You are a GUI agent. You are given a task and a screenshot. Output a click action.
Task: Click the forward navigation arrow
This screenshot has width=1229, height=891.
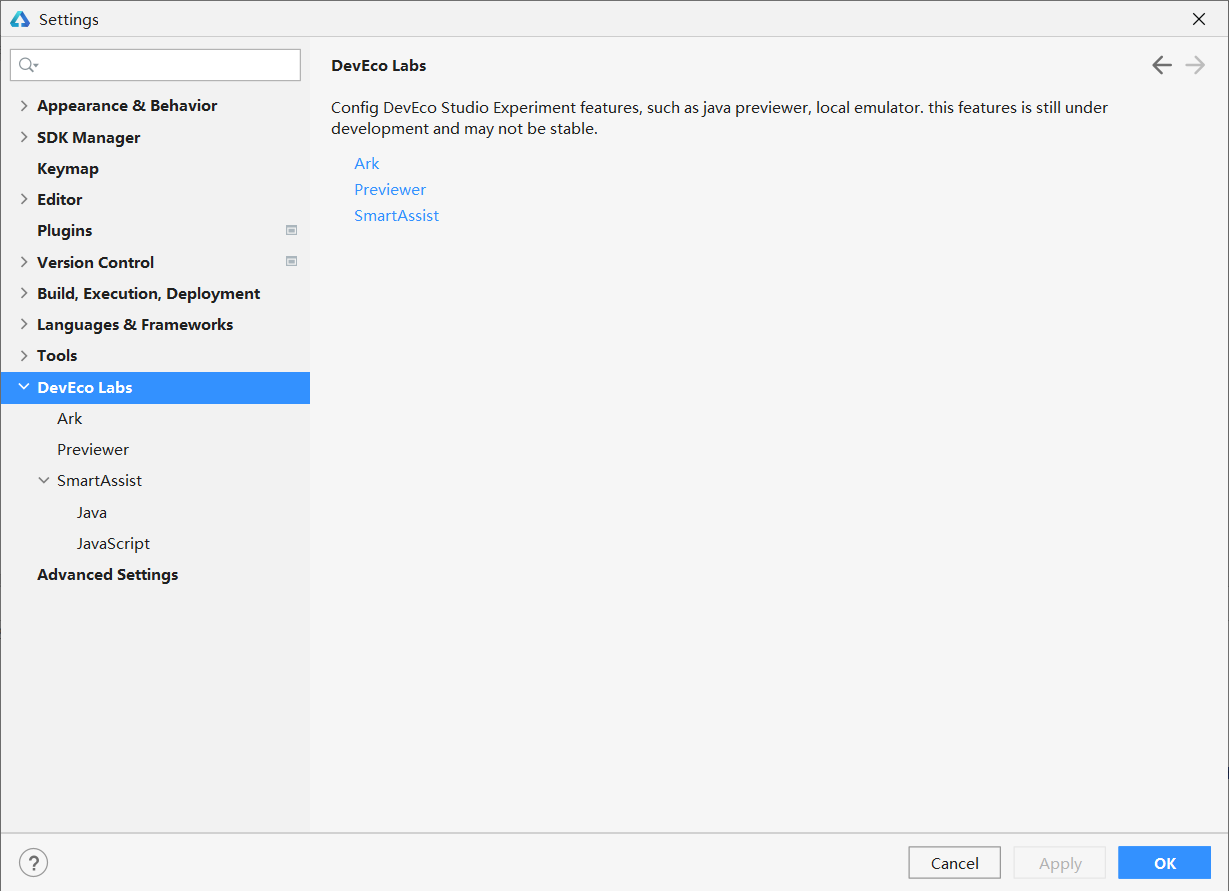pyautogui.click(x=1195, y=65)
